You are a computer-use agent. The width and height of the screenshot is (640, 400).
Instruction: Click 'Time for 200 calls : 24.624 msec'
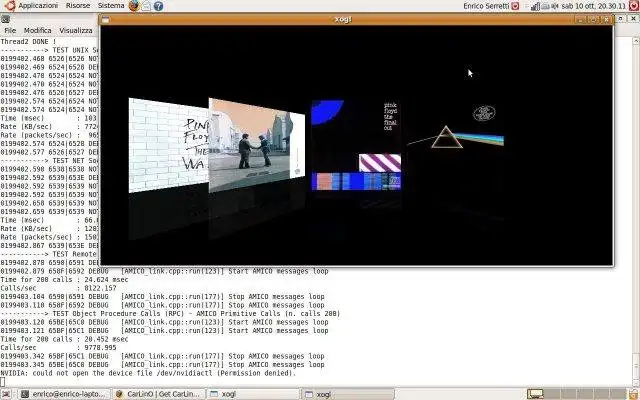click(64, 280)
